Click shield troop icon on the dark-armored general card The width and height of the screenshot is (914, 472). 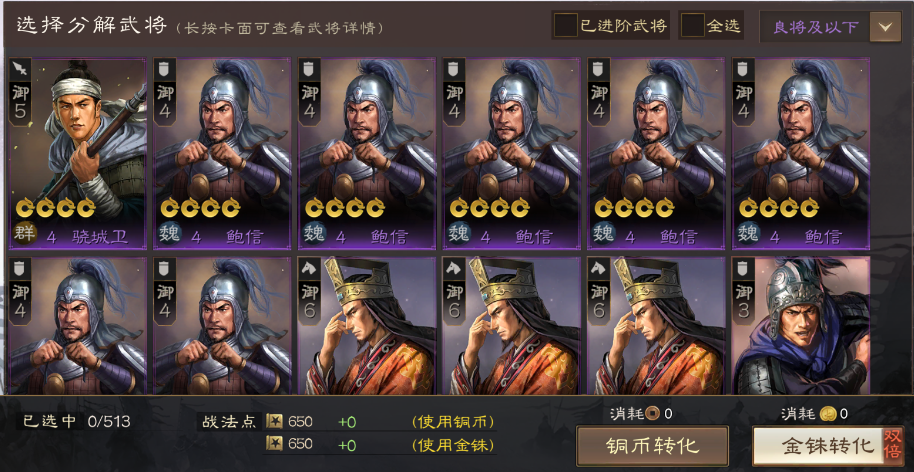click(x=743, y=269)
